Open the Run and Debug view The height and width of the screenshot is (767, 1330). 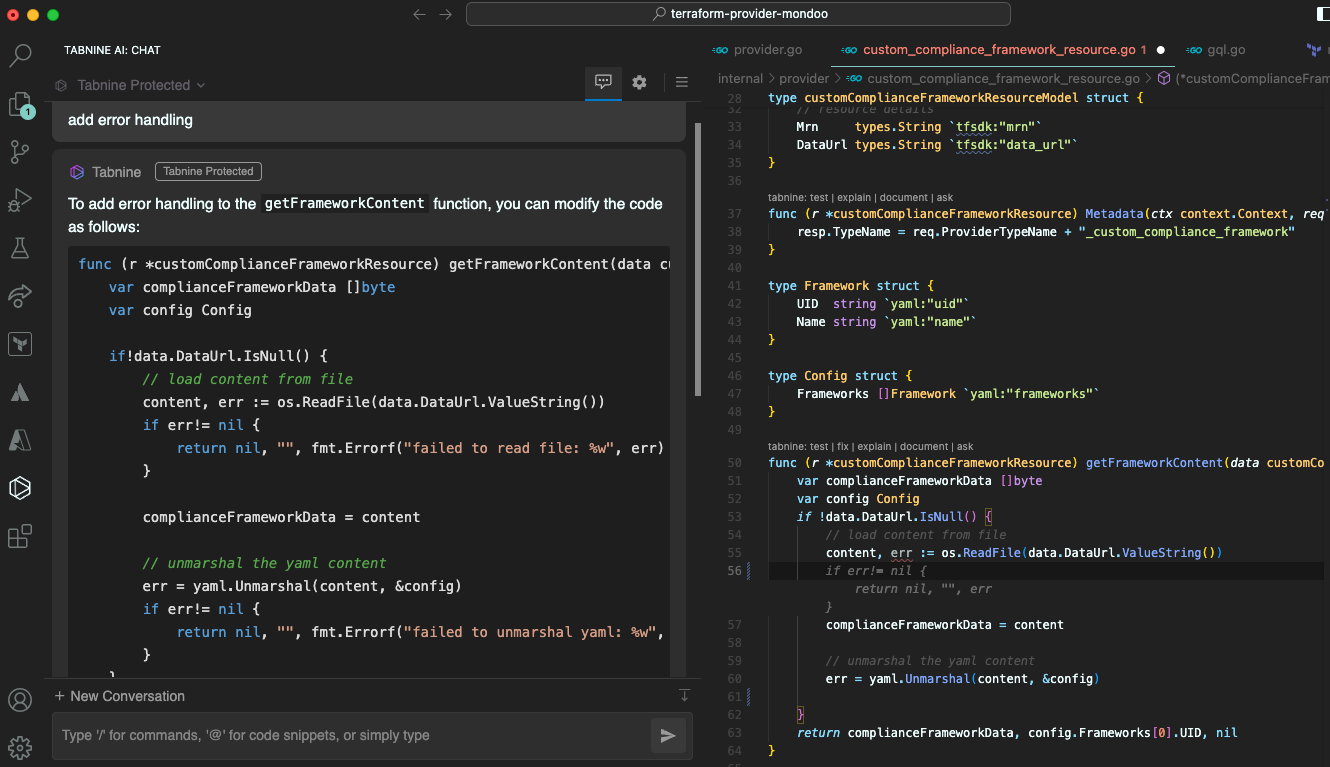tap(20, 200)
